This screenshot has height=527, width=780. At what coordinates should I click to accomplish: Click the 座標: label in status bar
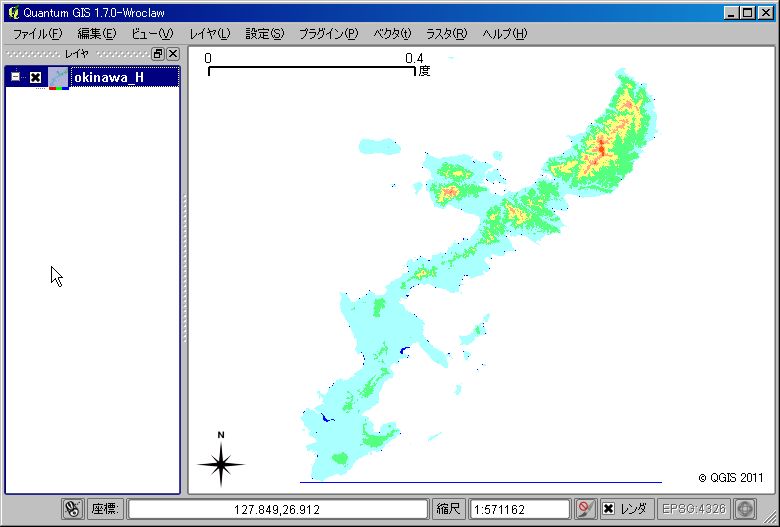(x=104, y=509)
